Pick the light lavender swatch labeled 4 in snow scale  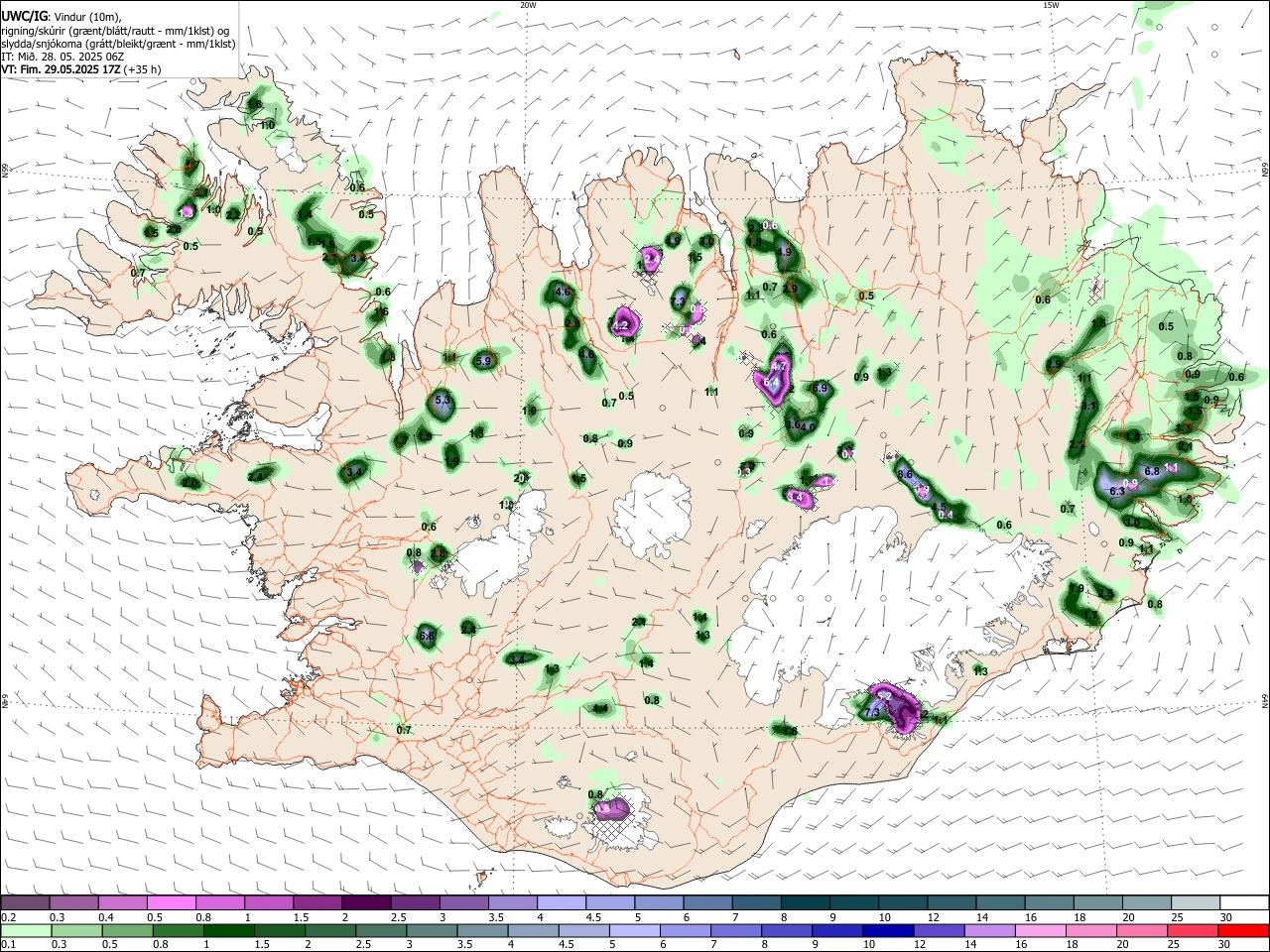[560, 903]
